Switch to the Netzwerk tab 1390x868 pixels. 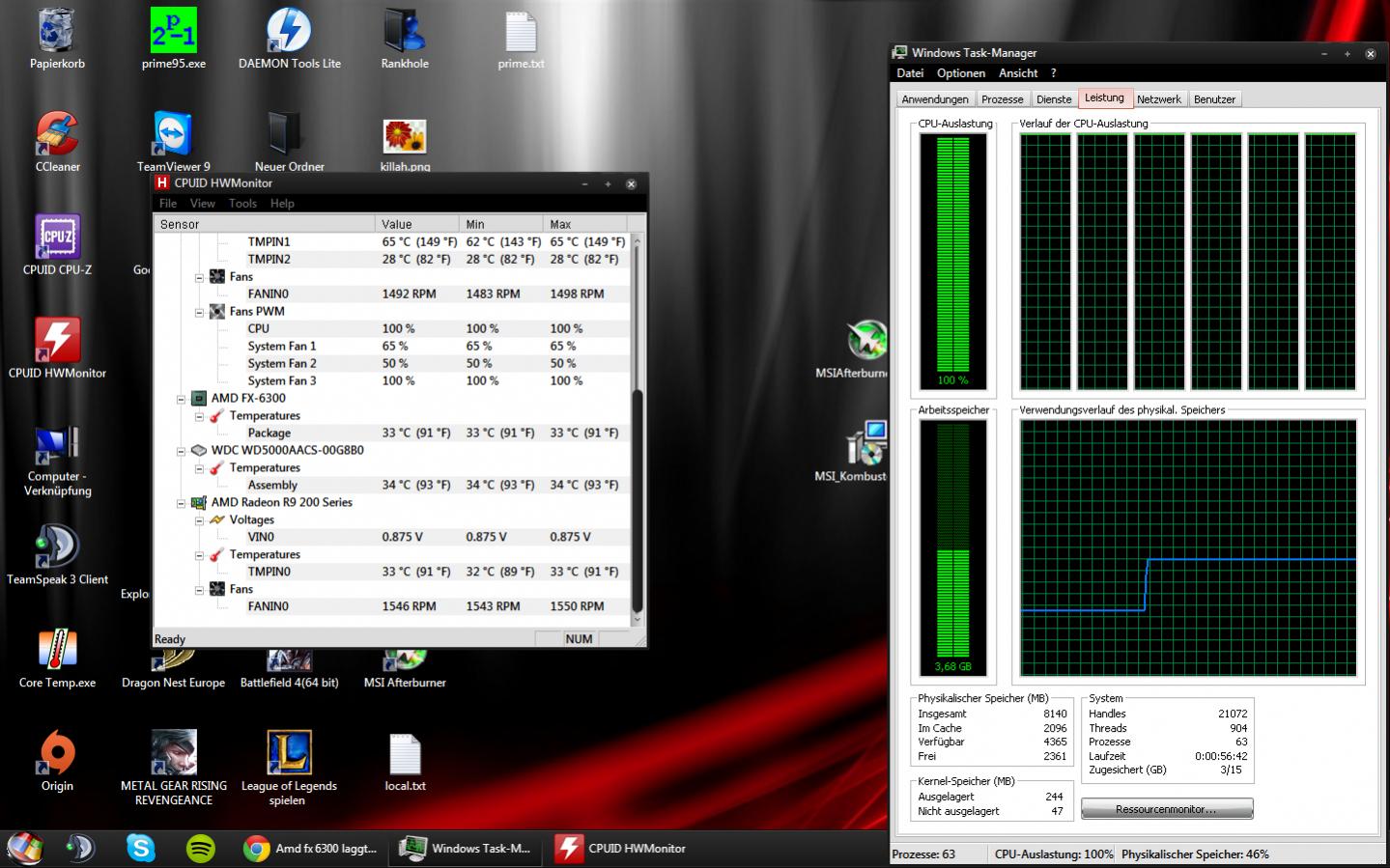(x=1159, y=99)
